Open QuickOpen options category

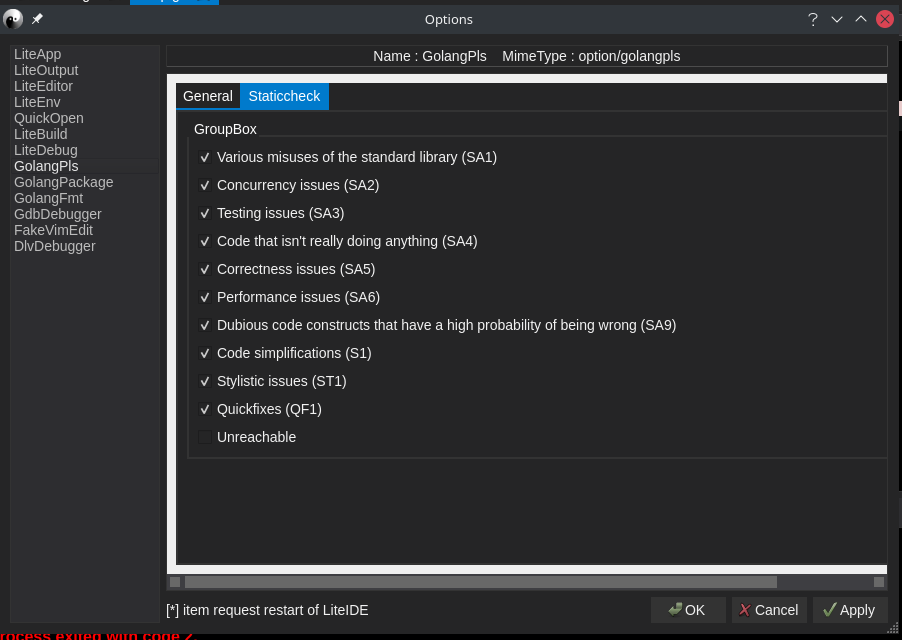pos(85,118)
